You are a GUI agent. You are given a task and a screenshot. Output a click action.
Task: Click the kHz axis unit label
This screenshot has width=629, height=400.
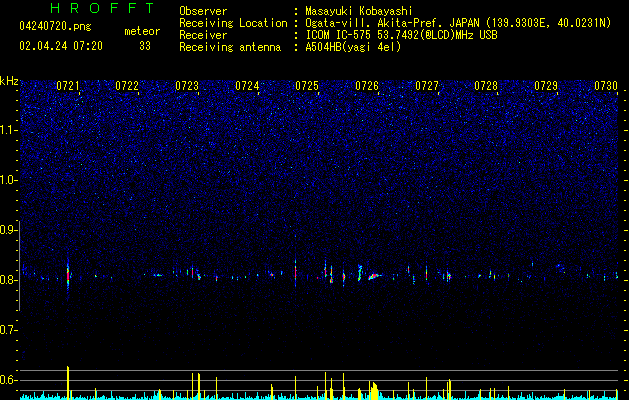pyautogui.click(x=9, y=81)
